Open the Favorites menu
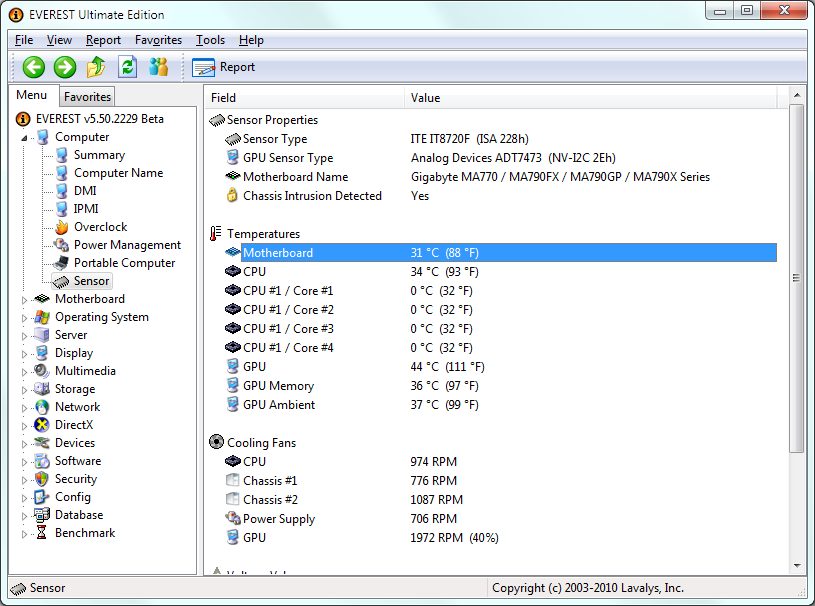This screenshot has width=815, height=606. 158,40
